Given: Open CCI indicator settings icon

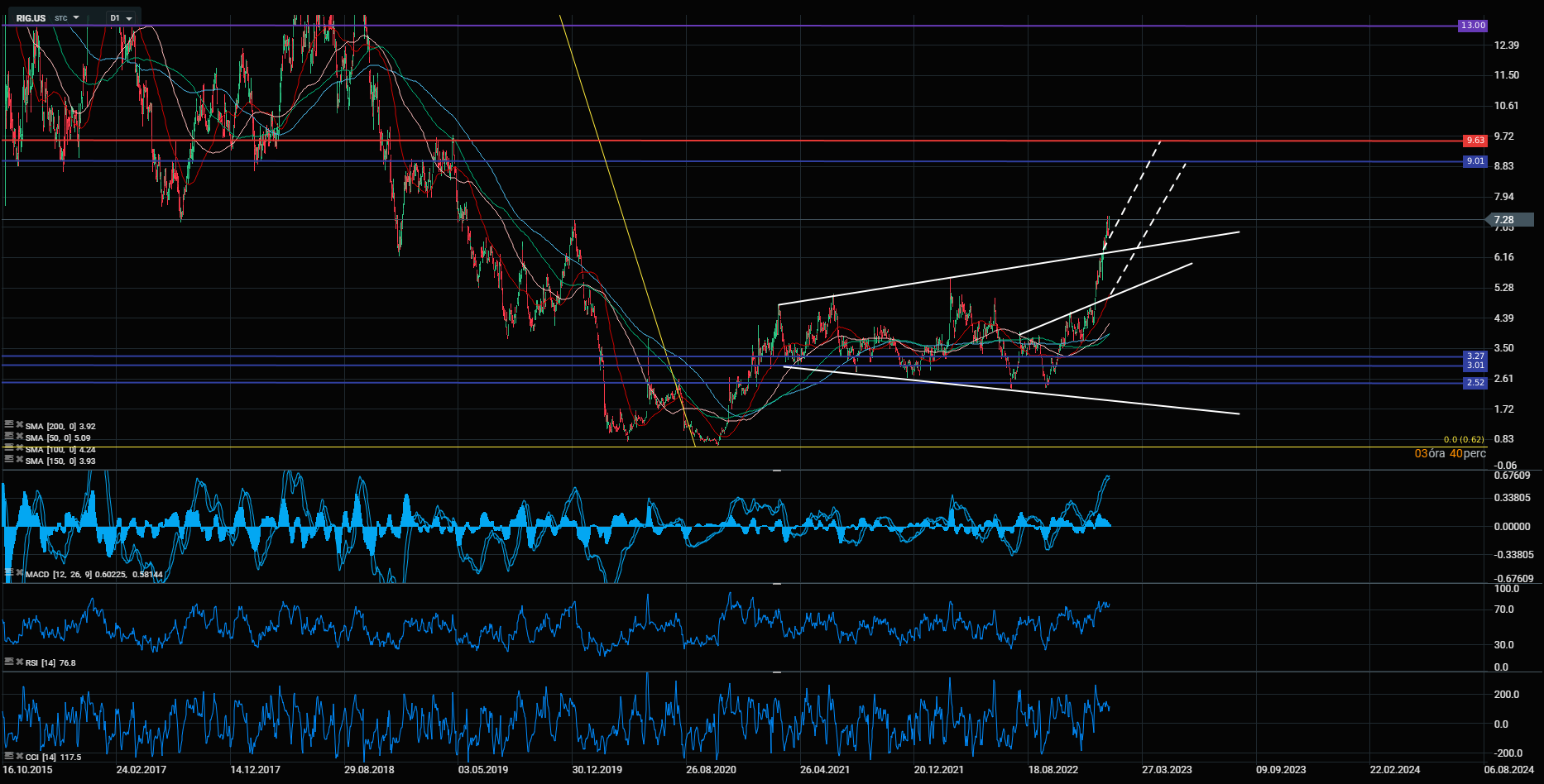Looking at the screenshot, I should click(x=9, y=756).
